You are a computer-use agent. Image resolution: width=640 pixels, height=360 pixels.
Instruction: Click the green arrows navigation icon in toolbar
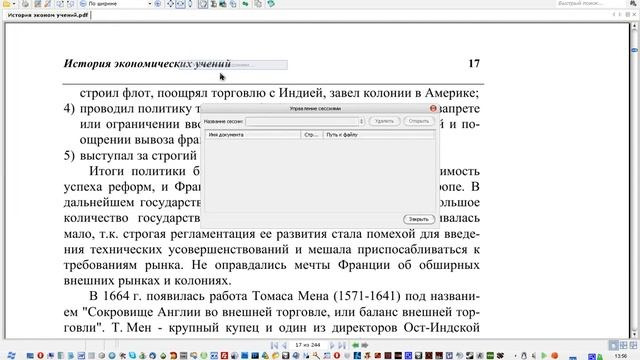(245, 4)
